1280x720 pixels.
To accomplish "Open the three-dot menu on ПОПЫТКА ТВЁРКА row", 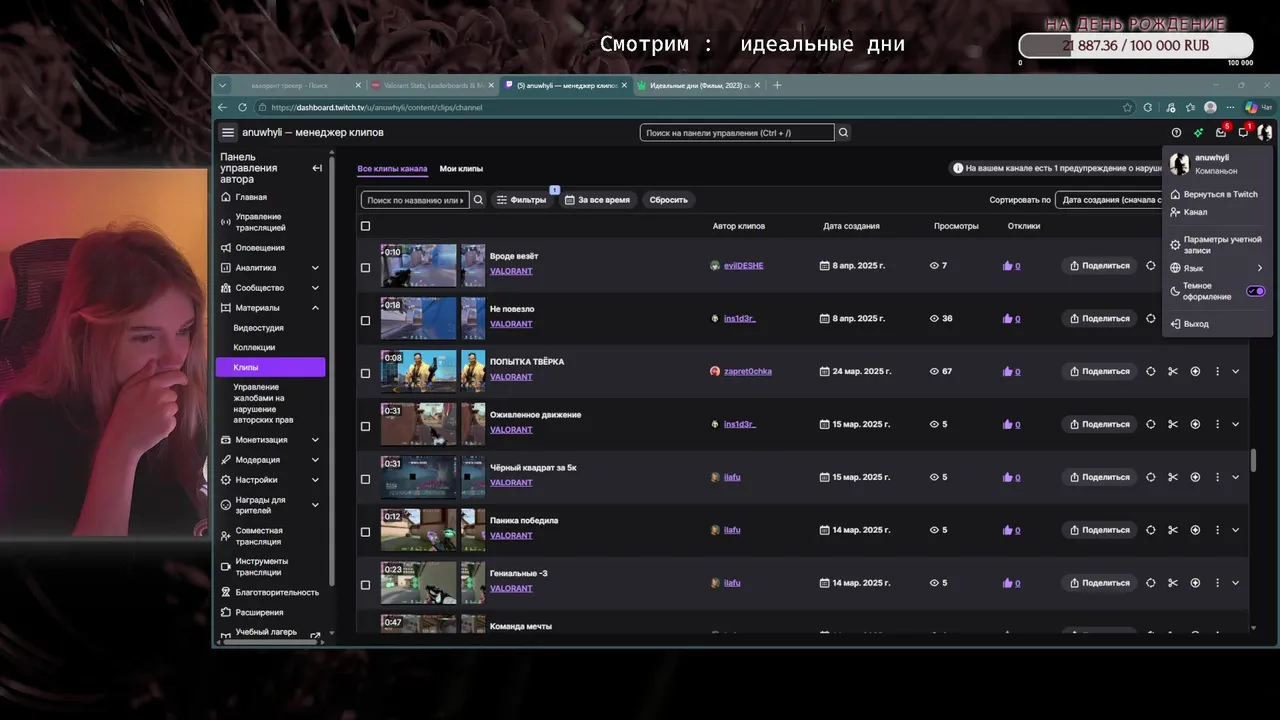I will click(1217, 371).
